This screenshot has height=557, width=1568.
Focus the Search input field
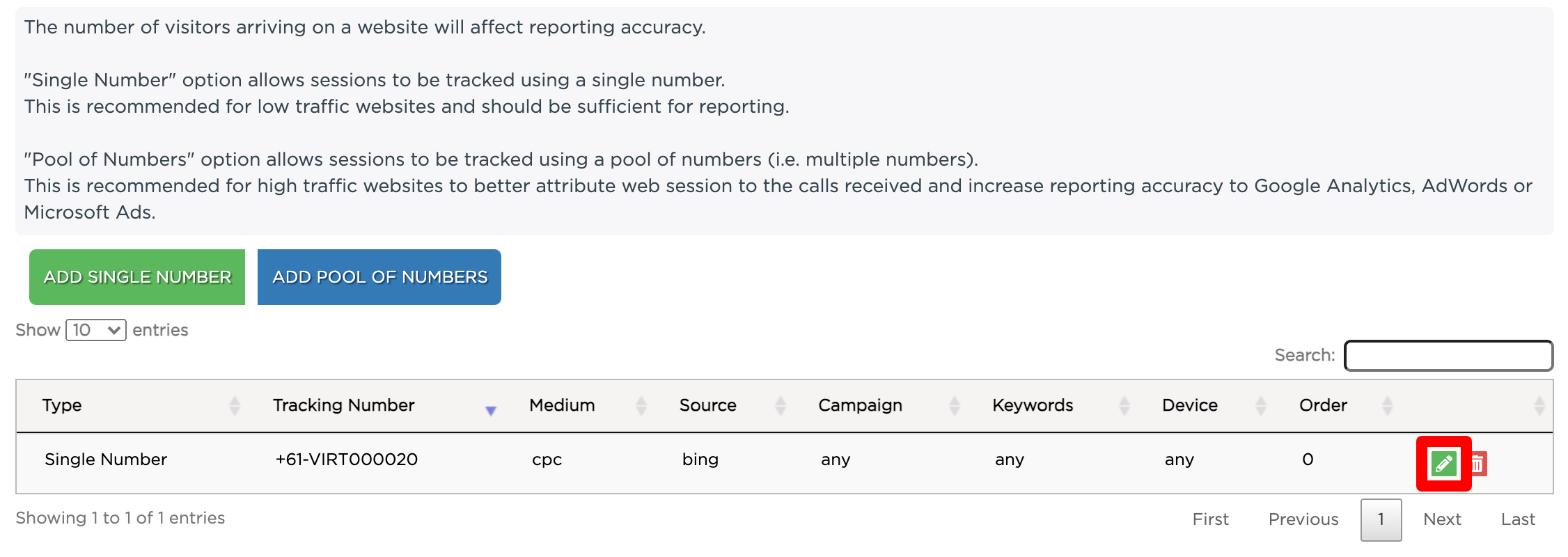pos(1448,356)
